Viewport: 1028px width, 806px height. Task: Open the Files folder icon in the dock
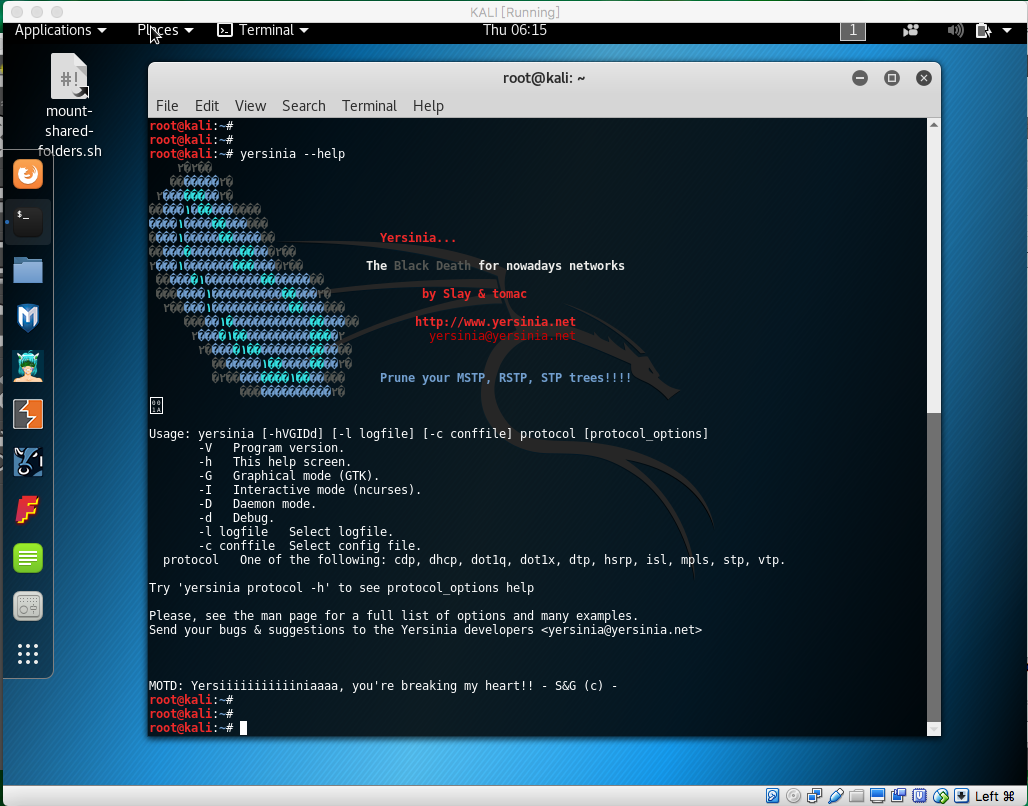tap(28, 270)
